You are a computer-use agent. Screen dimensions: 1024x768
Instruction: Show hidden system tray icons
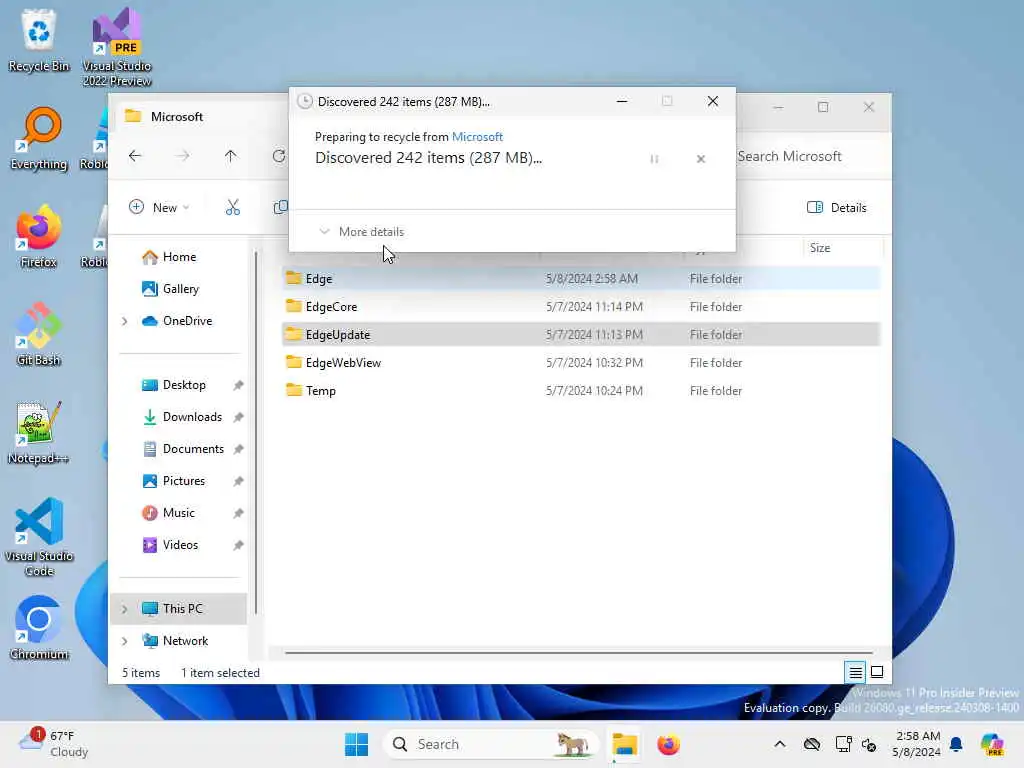click(780, 744)
